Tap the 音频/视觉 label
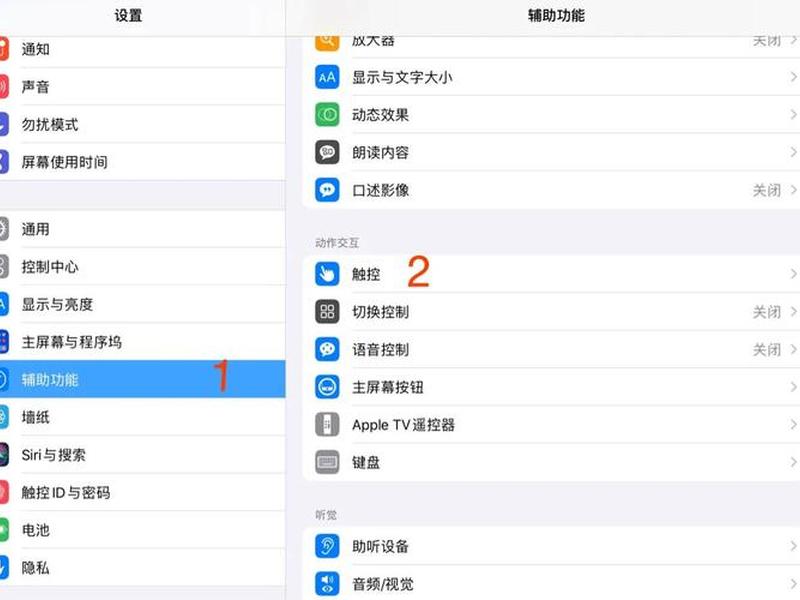The width and height of the screenshot is (800, 600). (x=383, y=584)
